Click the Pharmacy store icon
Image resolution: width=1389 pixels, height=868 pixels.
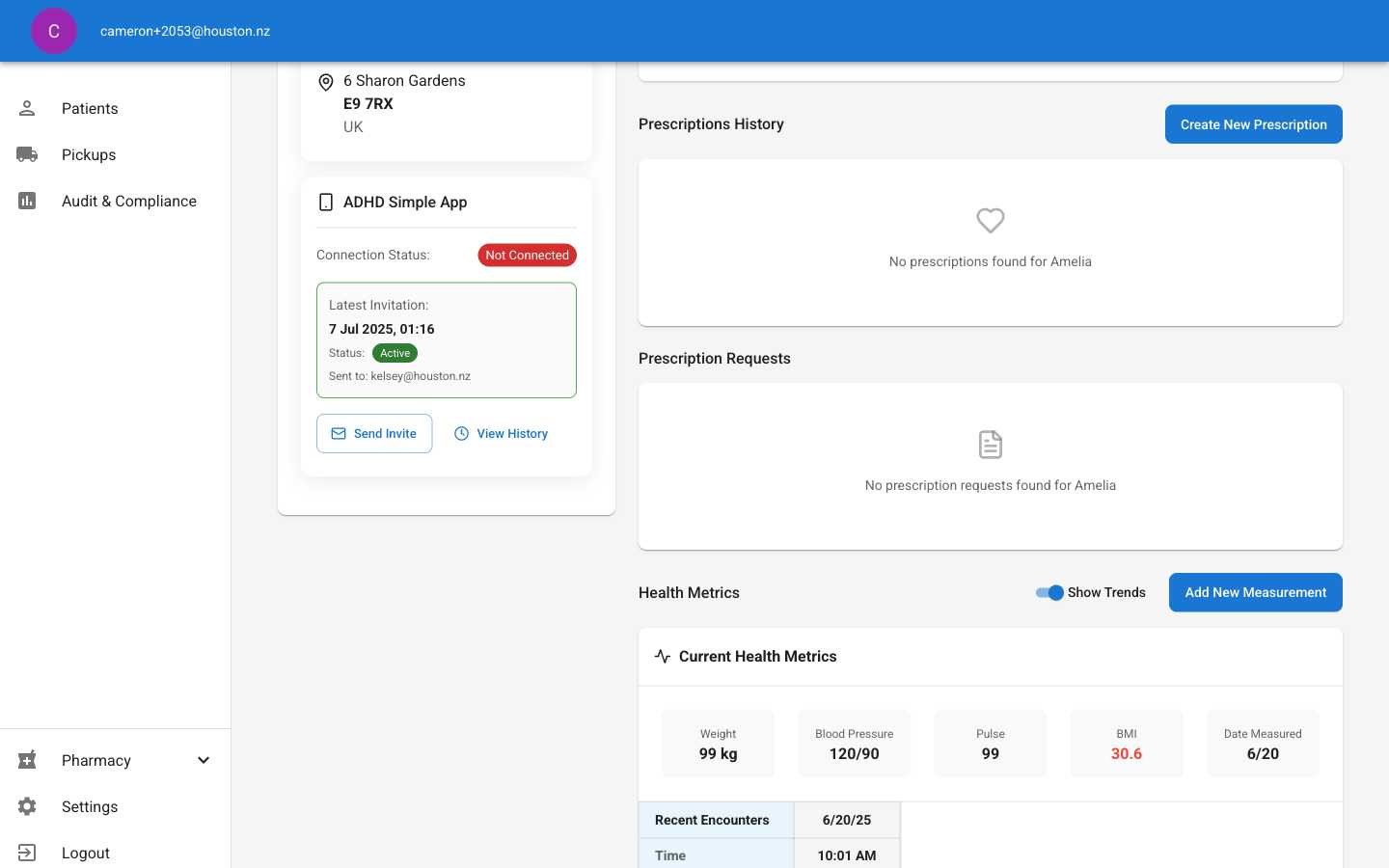(27, 760)
